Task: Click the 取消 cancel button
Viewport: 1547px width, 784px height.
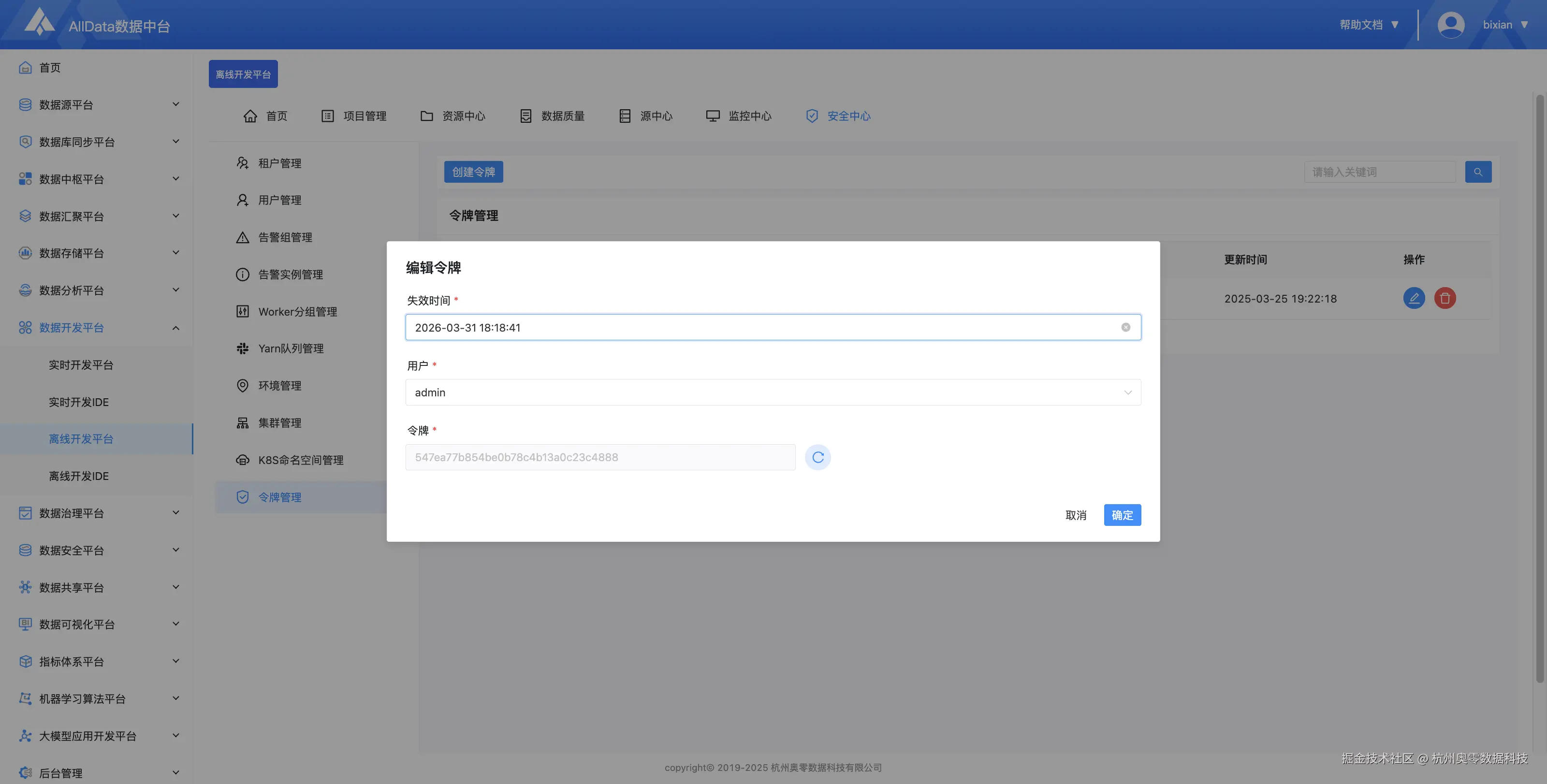Action: 1076,515
